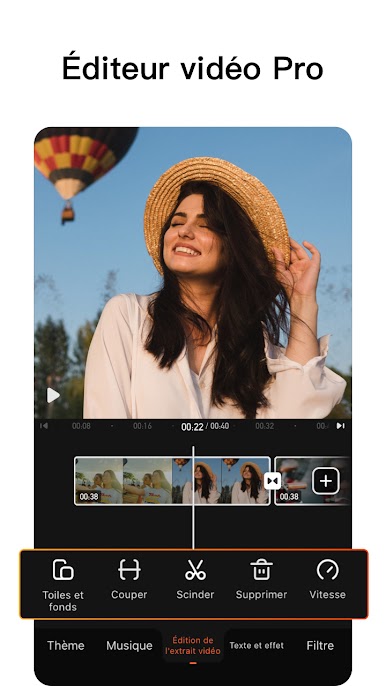The width and height of the screenshot is (386, 686).
Task: Select the Édition de l'extrait vidéo tab
Action: pos(193,645)
